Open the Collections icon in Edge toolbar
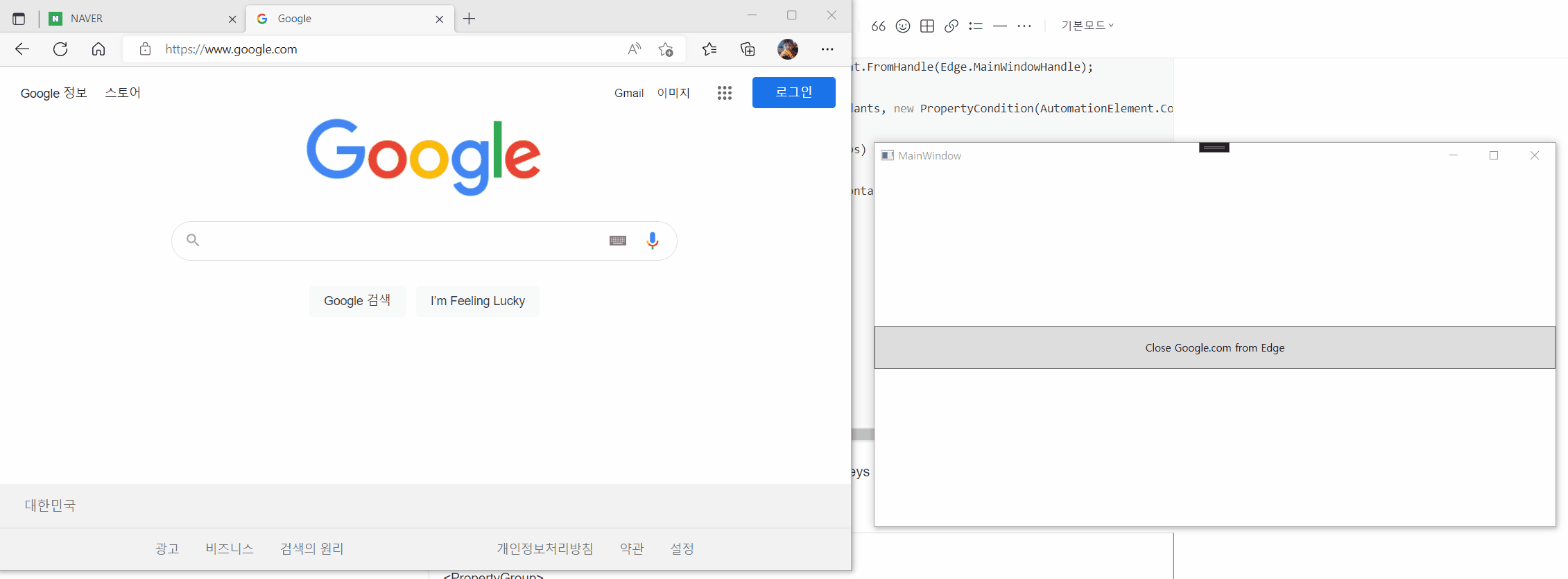This screenshot has width=1568, height=579. (748, 49)
